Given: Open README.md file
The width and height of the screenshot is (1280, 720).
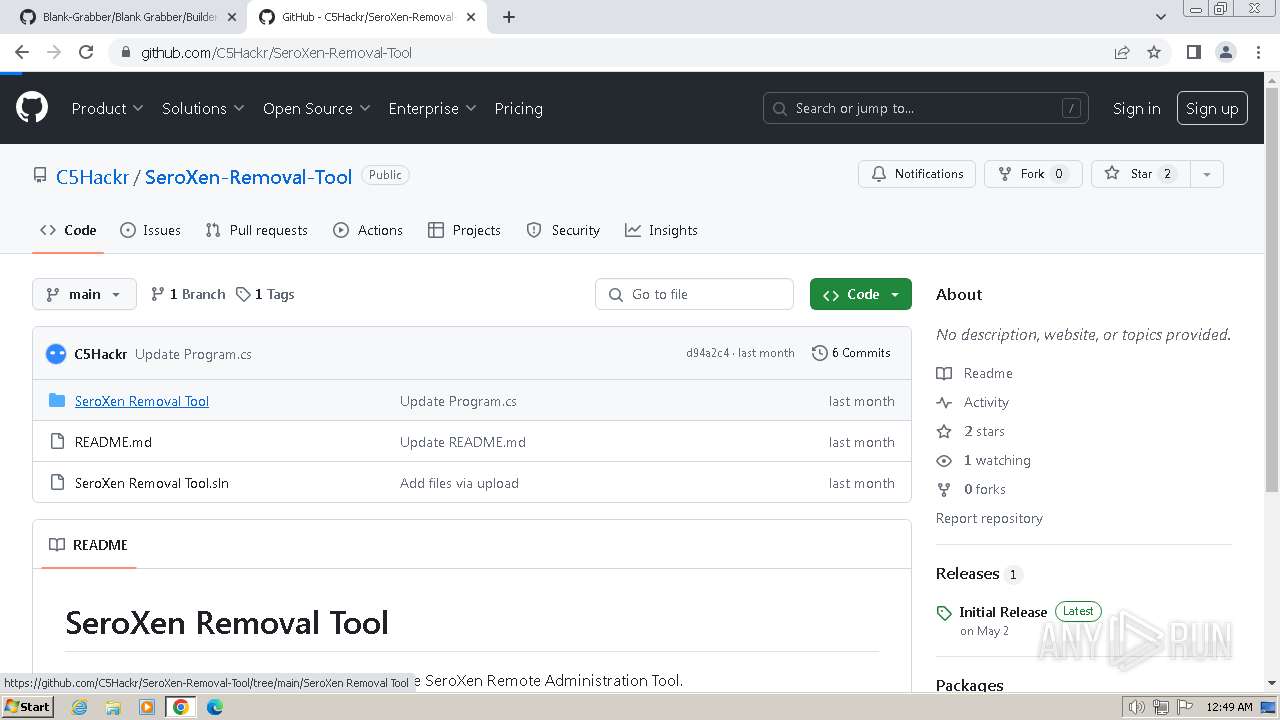Looking at the screenshot, I should click(x=113, y=442).
